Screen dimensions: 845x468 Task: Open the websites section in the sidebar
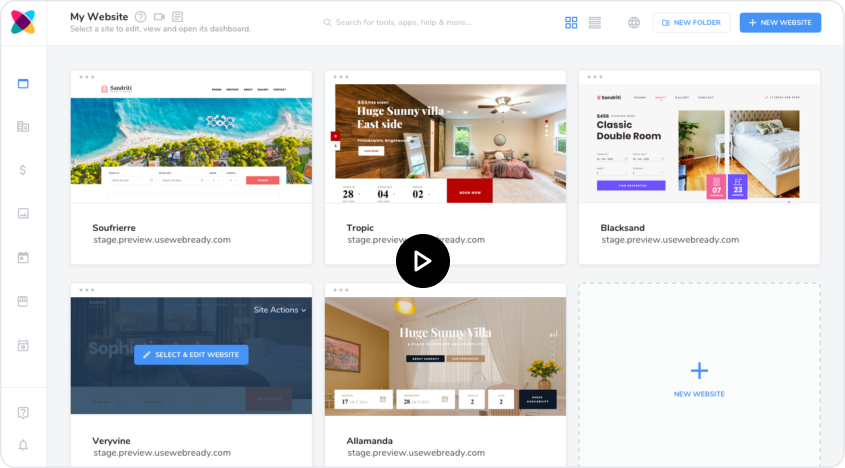point(23,83)
